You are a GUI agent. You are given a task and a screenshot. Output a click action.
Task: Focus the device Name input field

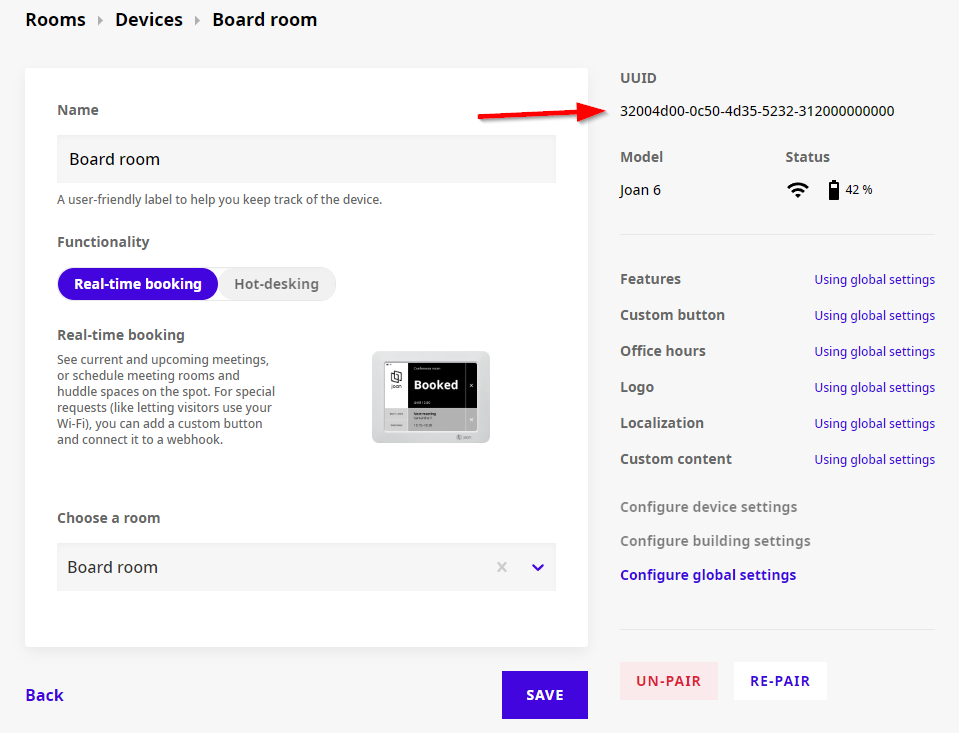tap(306, 159)
